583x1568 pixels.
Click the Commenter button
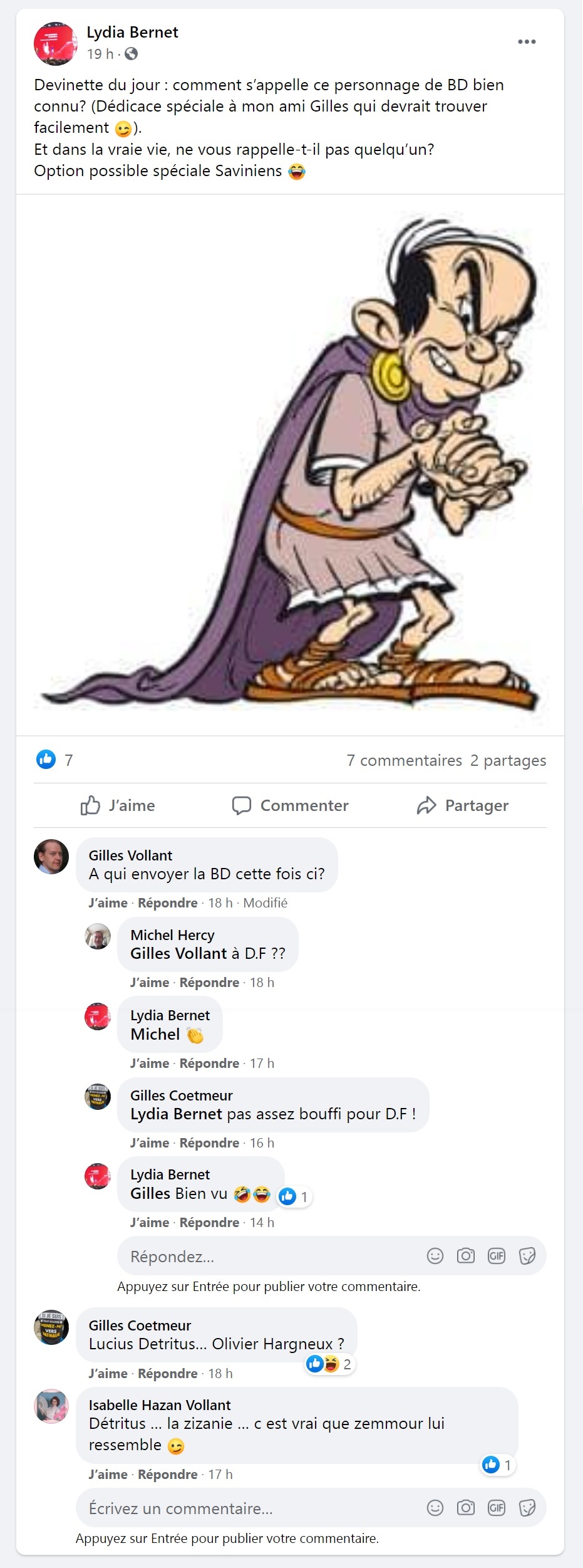tap(290, 805)
